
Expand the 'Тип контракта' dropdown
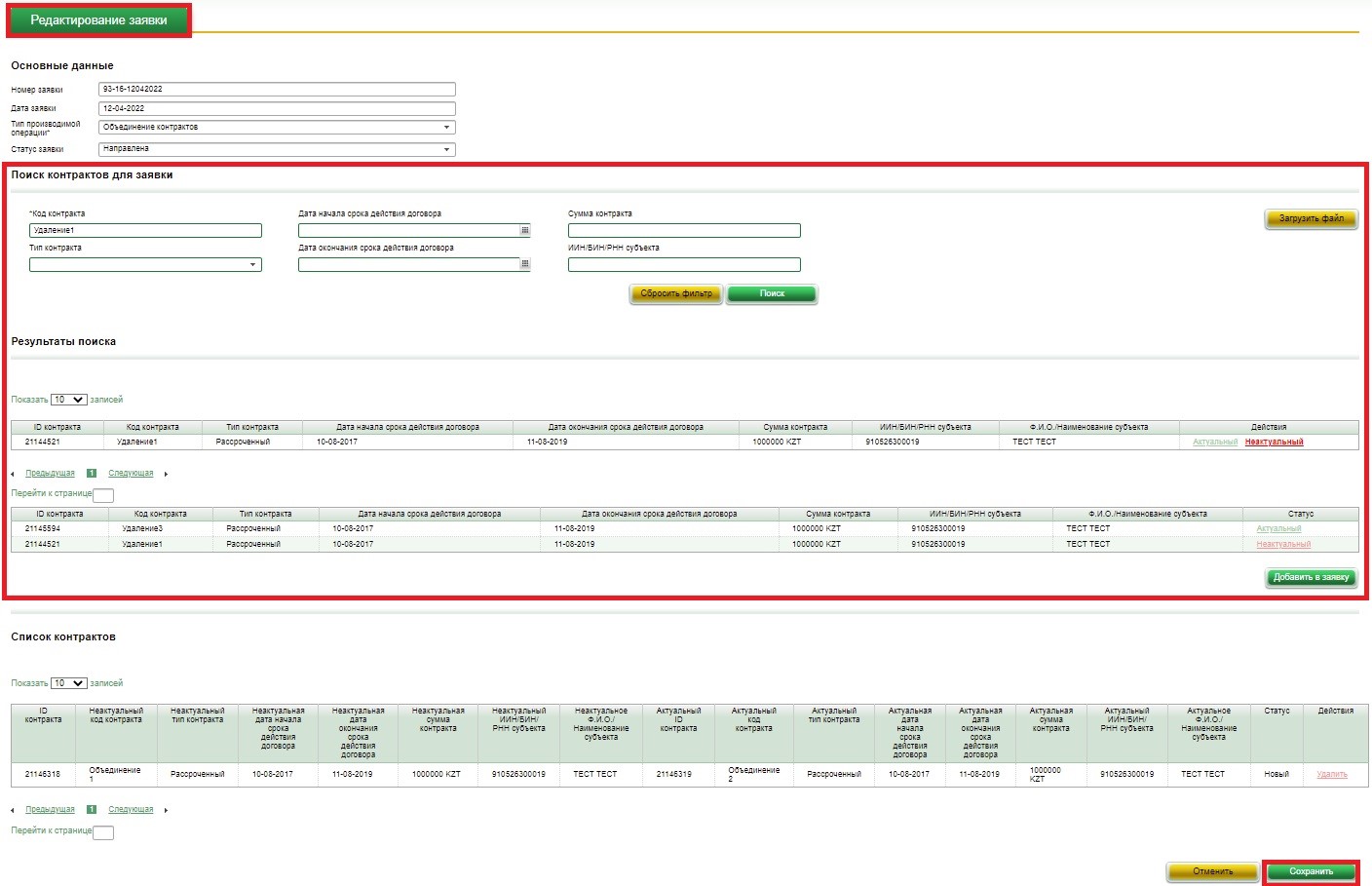tap(252, 265)
